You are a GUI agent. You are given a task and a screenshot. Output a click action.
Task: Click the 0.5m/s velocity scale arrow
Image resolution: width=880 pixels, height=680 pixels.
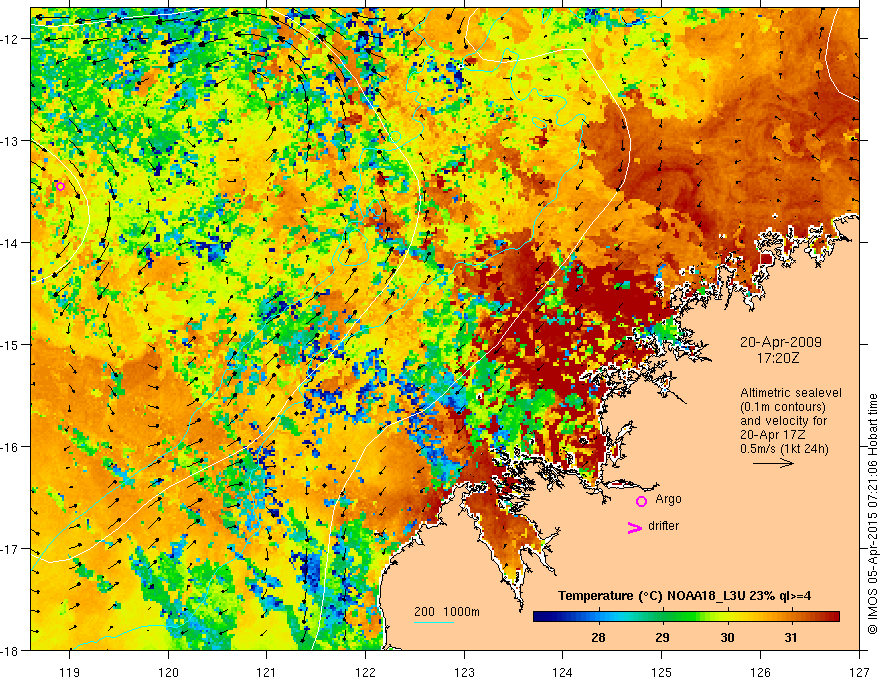tap(773, 463)
